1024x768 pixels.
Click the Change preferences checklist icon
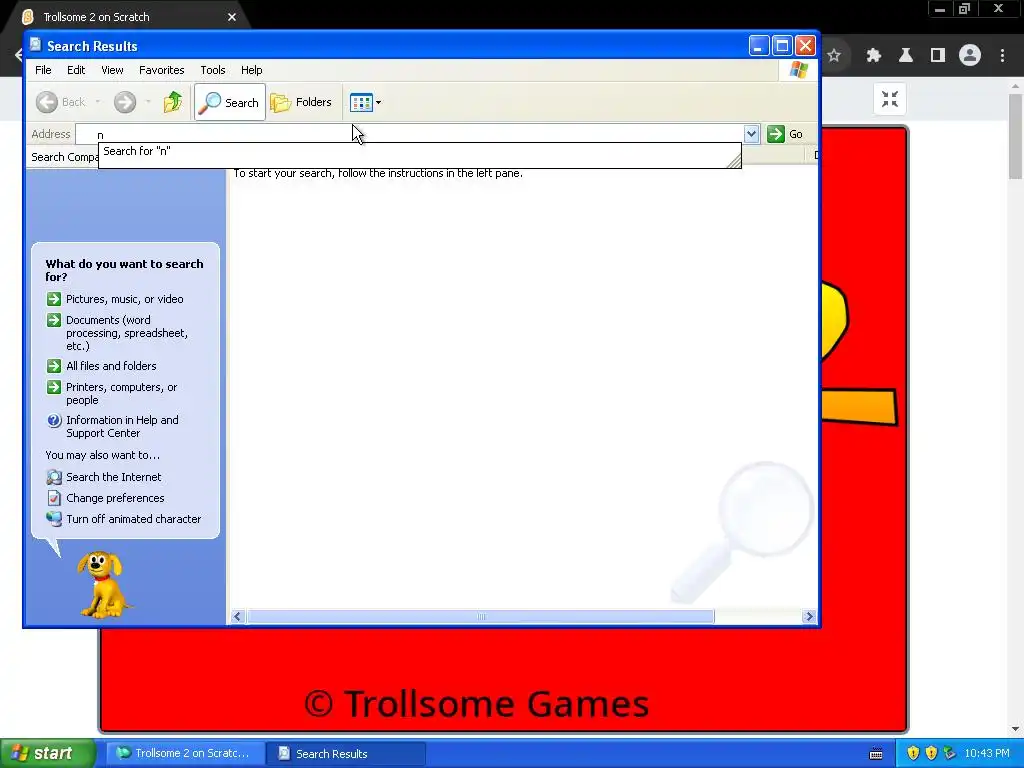(54, 498)
